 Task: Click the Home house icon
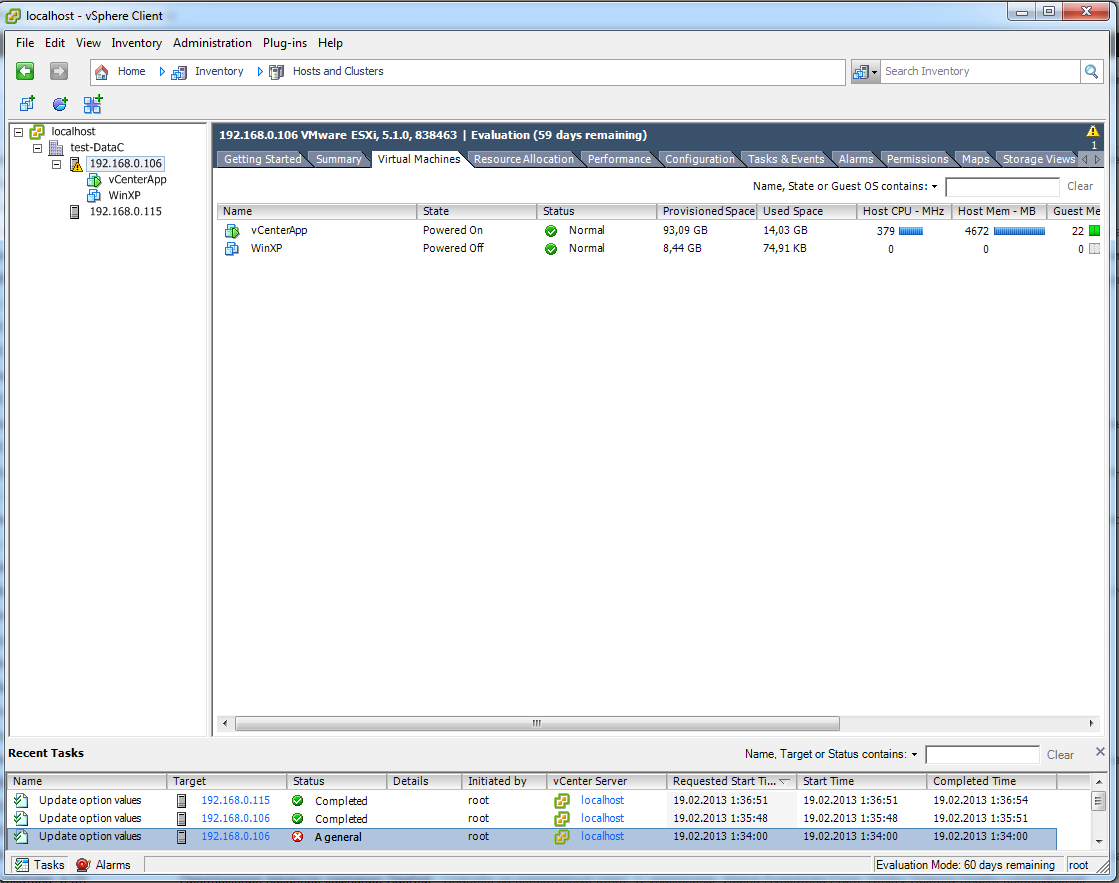point(101,71)
